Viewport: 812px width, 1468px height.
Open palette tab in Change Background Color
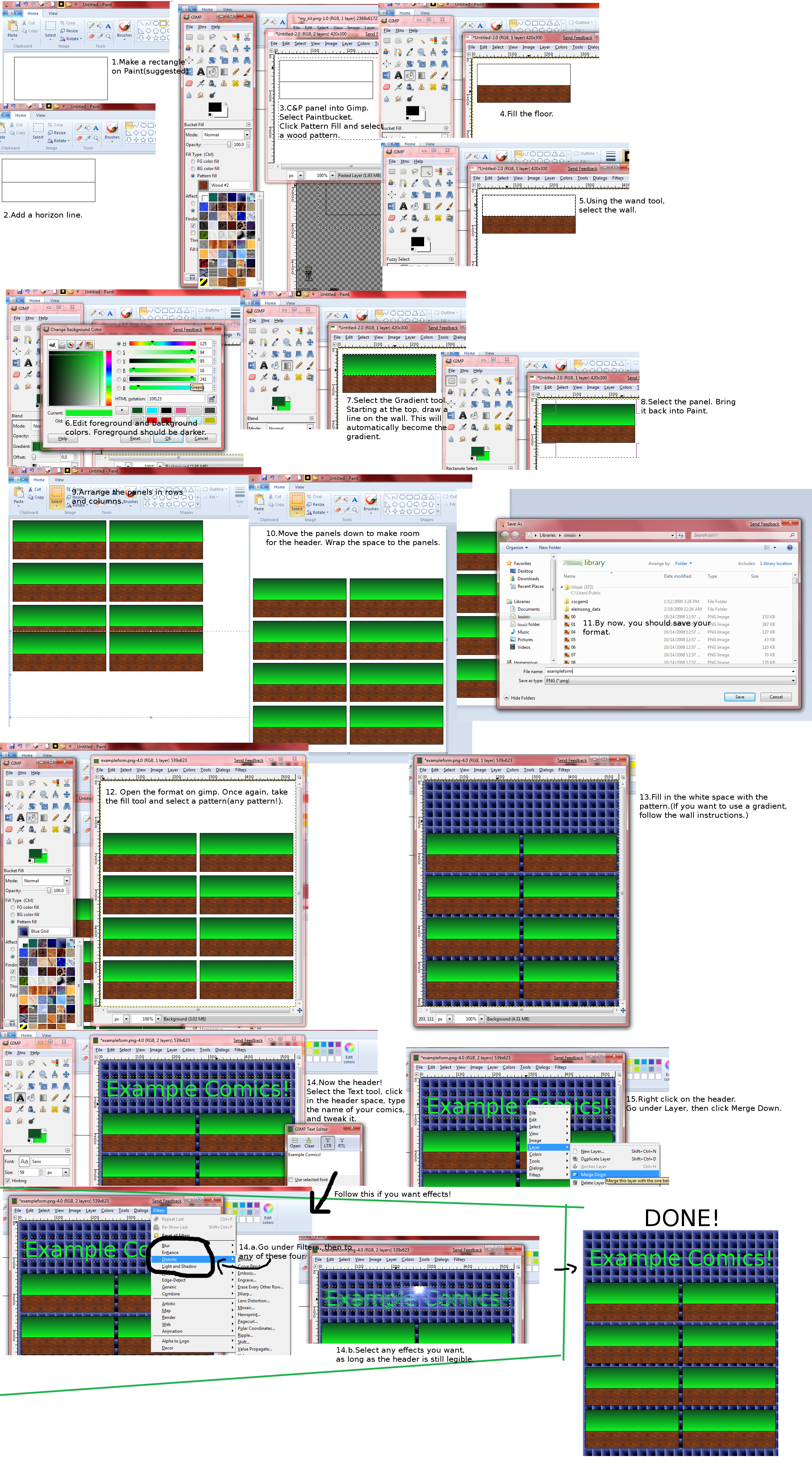click(90, 345)
